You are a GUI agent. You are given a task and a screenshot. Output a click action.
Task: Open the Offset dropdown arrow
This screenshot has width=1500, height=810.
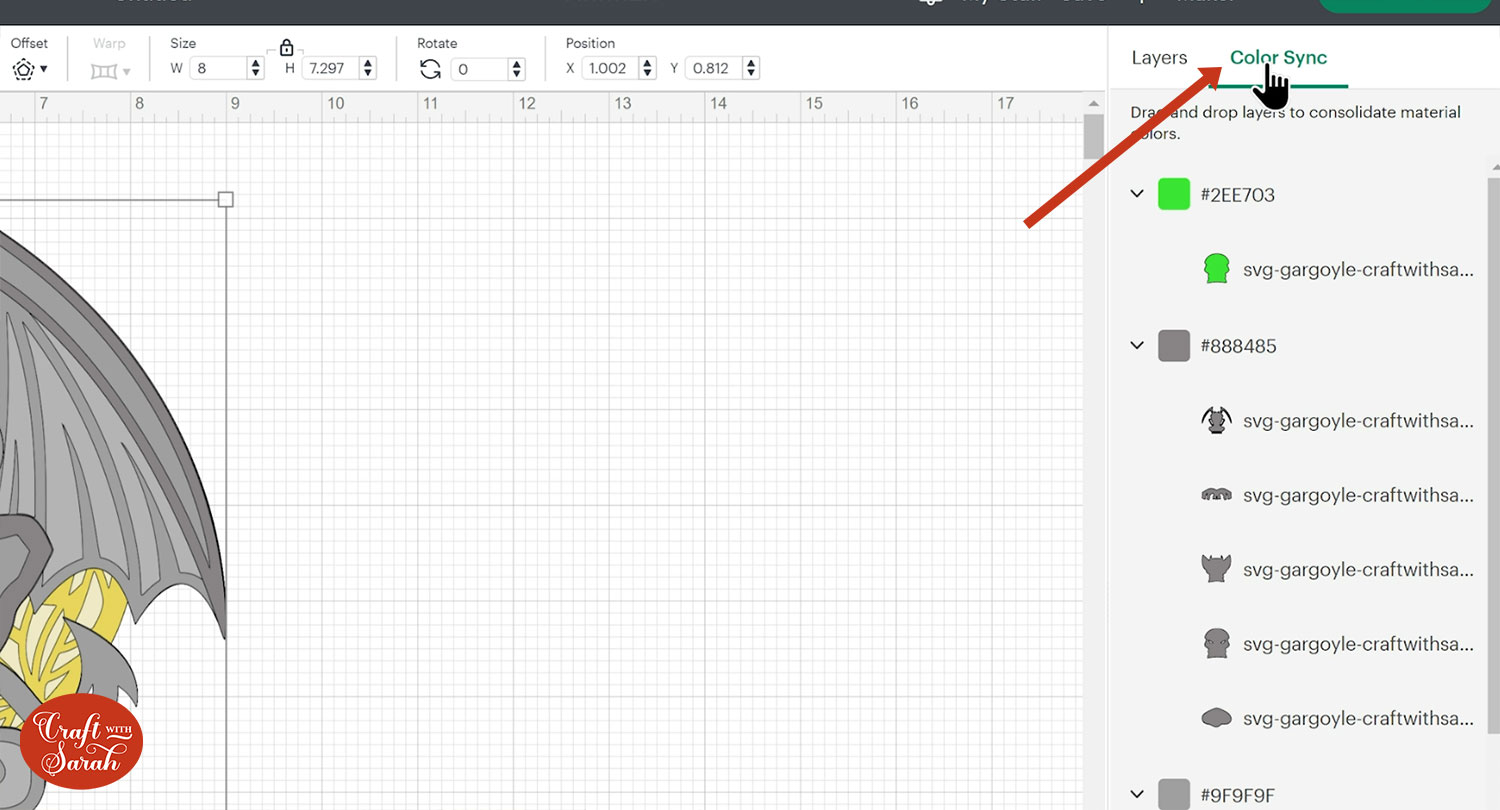tap(43, 70)
